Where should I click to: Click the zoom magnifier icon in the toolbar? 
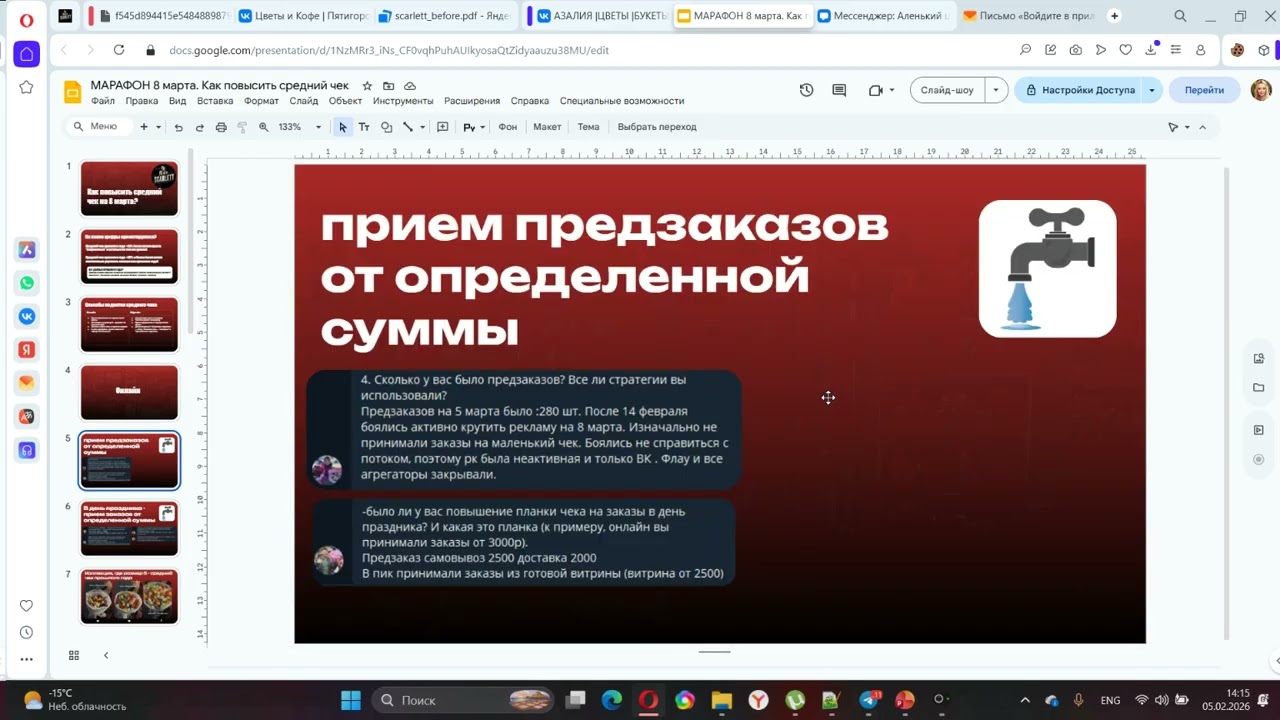pos(264,127)
